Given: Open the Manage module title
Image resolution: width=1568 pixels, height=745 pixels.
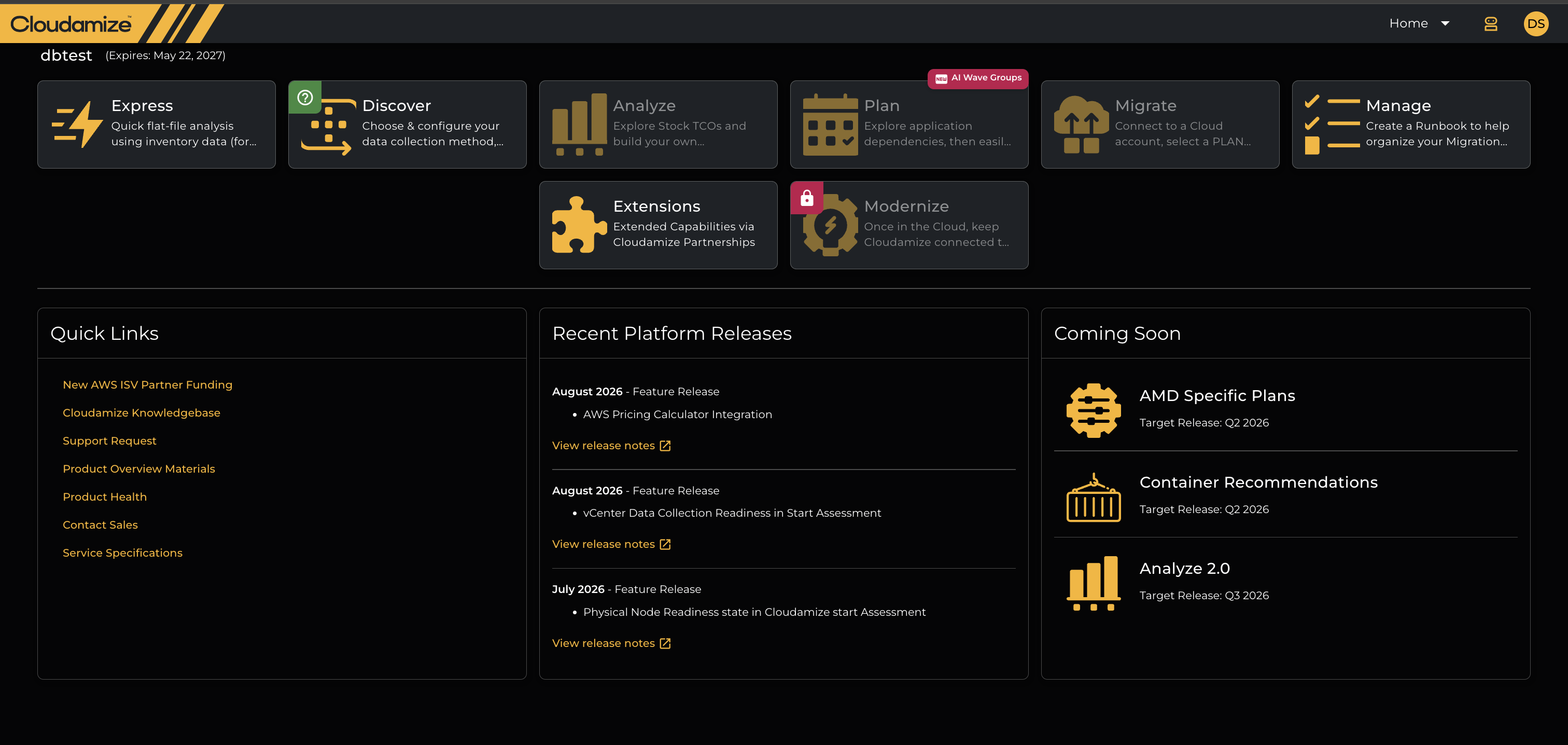Looking at the screenshot, I should pyautogui.click(x=1398, y=106).
